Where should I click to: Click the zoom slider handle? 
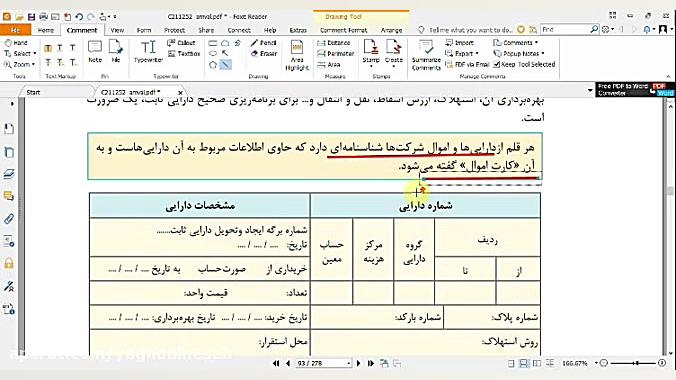click(636, 364)
